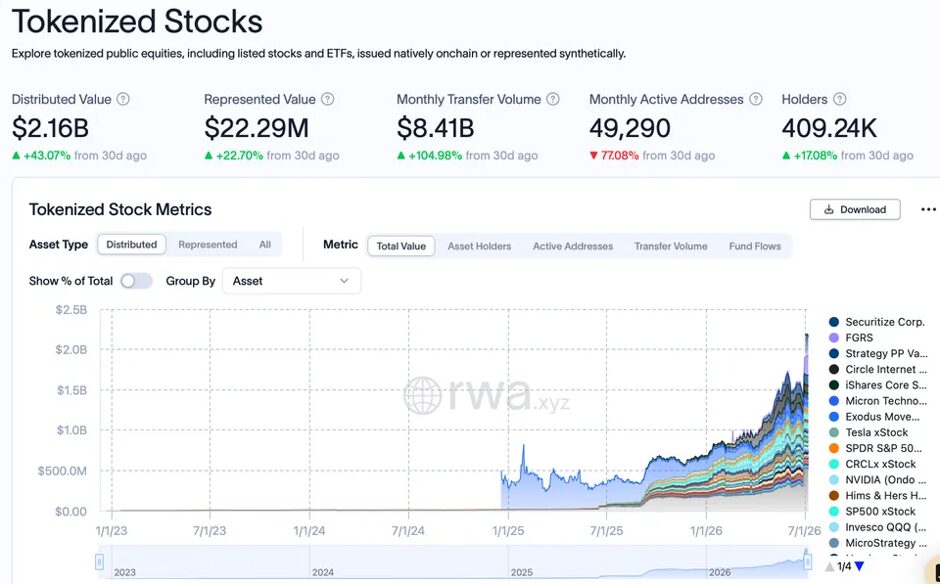This screenshot has height=584, width=940.
Task: Click the brown Hims & Hers legend swatch
Action: [834, 495]
